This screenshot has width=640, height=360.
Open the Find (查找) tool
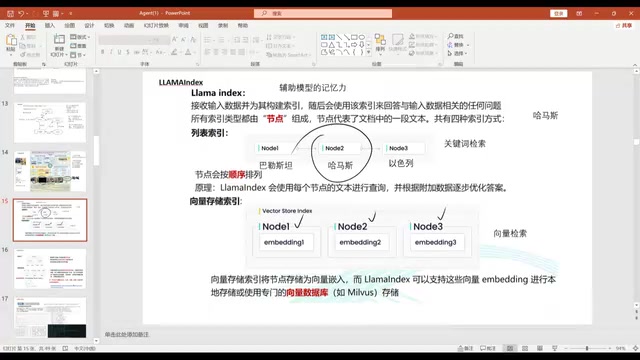click(456, 36)
